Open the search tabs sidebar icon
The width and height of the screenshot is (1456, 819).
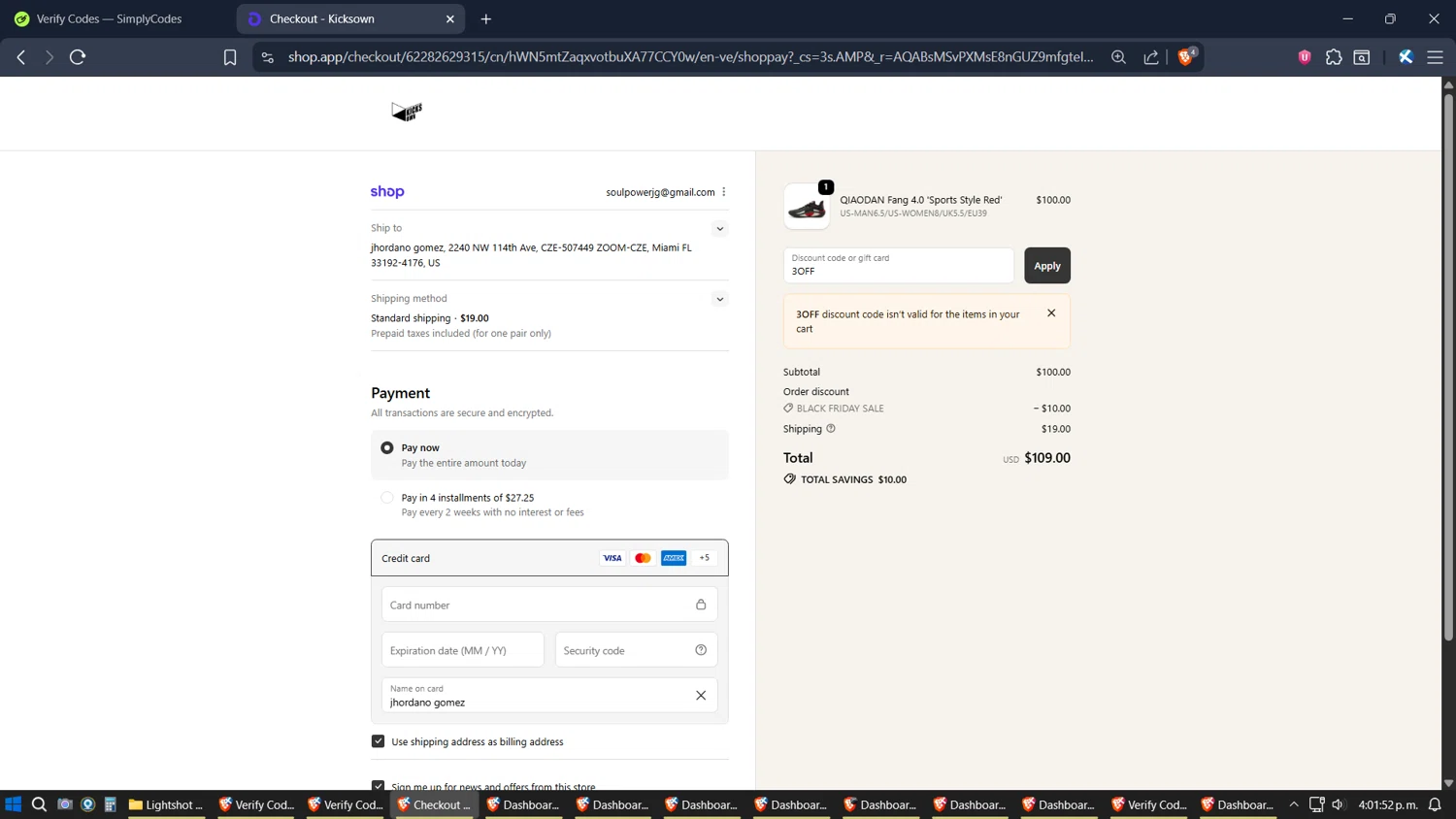pyautogui.click(x=1362, y=57)
